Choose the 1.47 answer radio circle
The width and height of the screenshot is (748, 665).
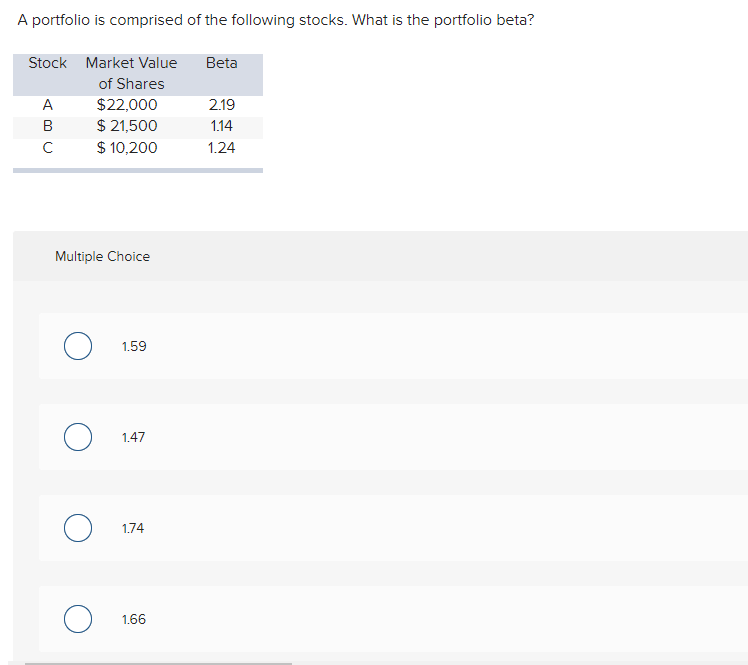pos(78,437)
